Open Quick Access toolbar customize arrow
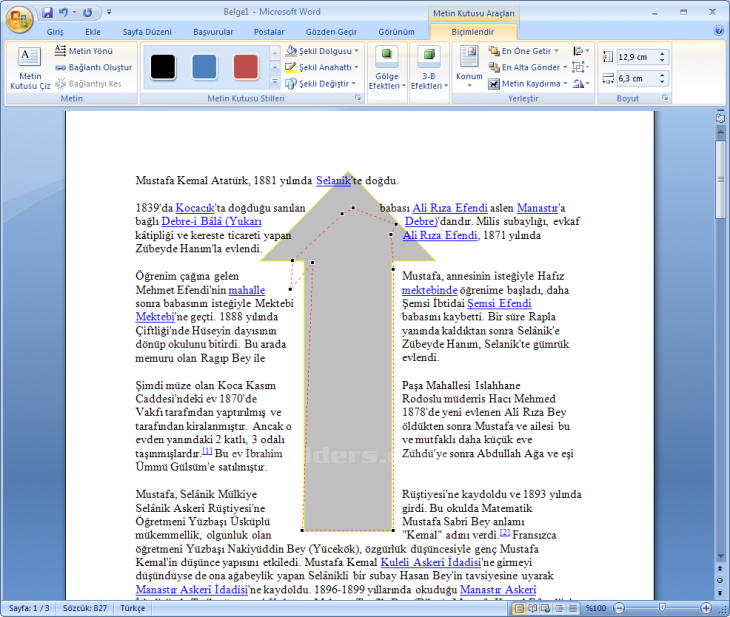 coord(109,12)
